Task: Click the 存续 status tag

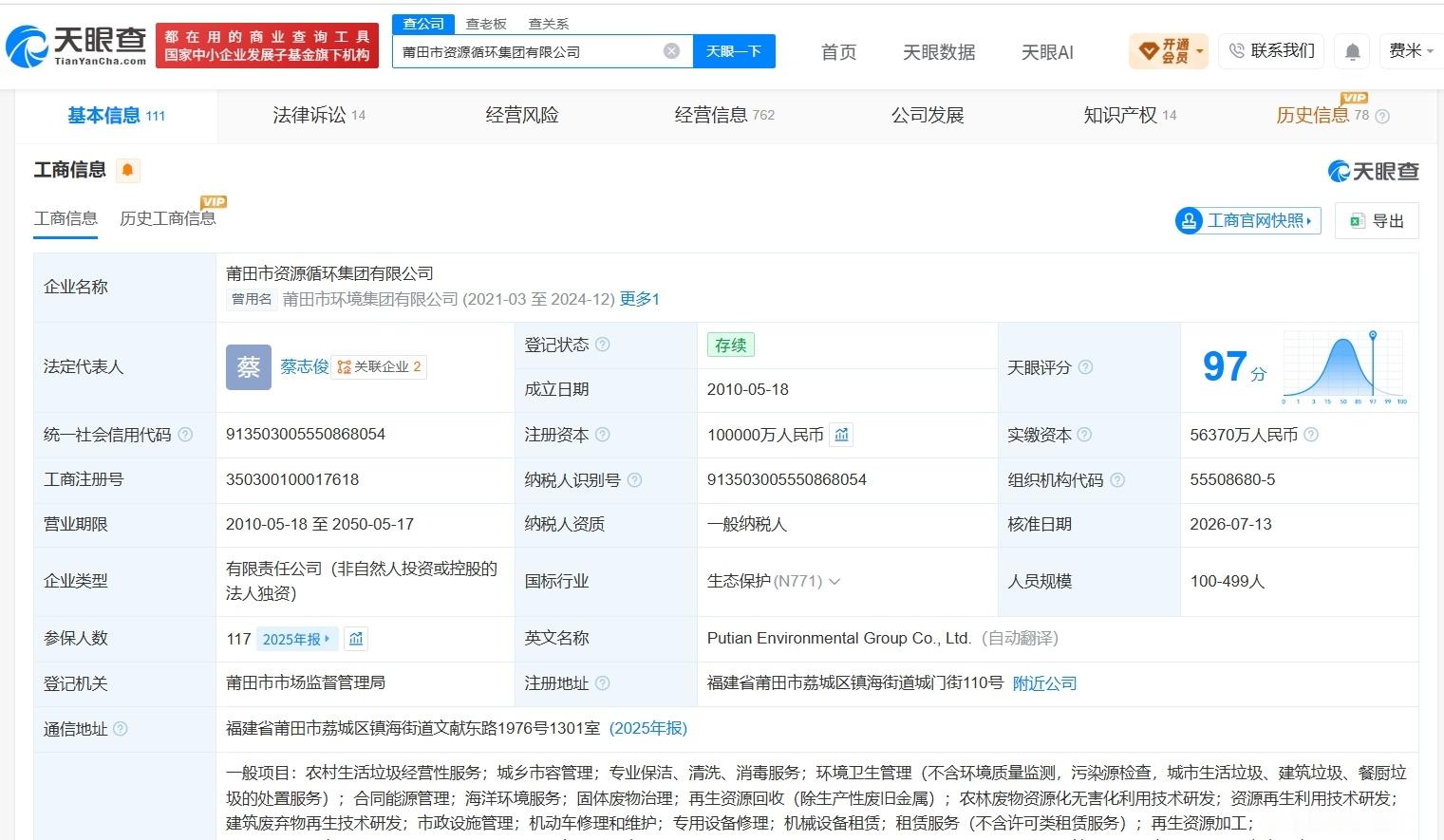Action: click(x=730, y=345)
